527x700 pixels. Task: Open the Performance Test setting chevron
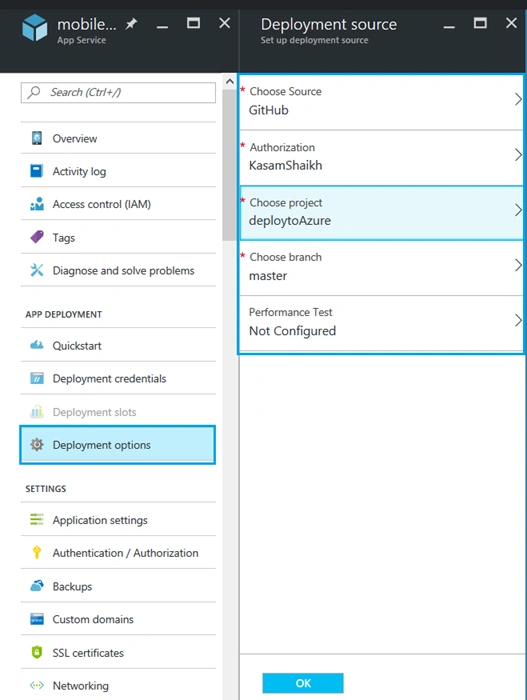coord(518,320)
